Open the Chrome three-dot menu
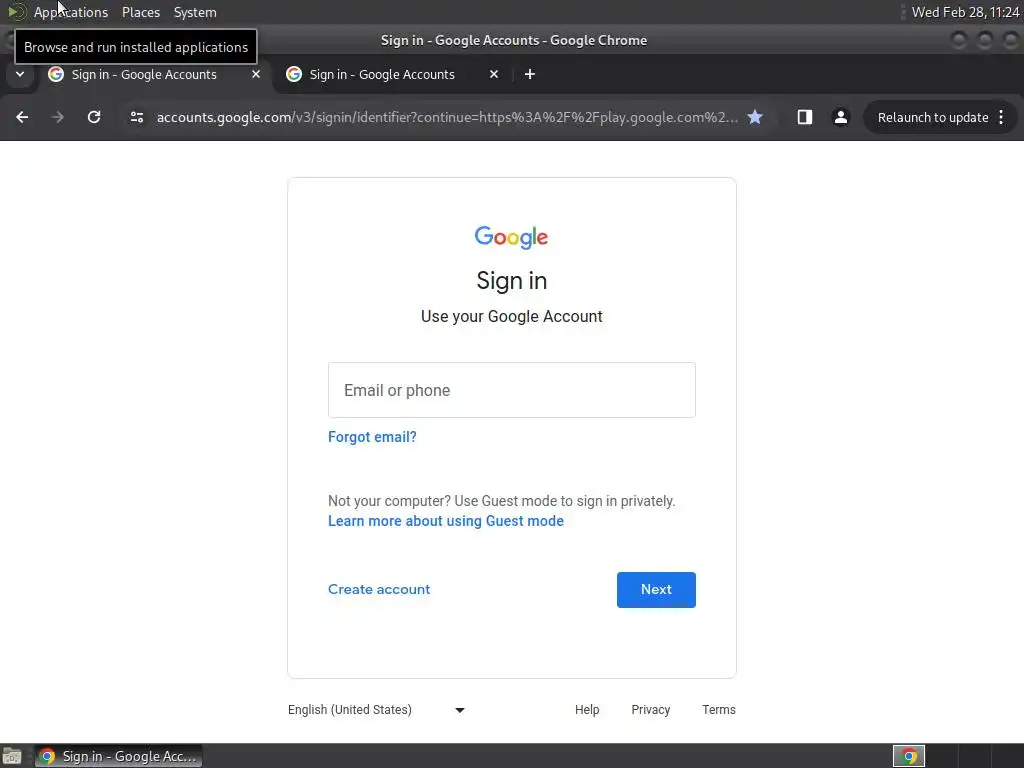 pyautogui.click(x=1001, y=117)
